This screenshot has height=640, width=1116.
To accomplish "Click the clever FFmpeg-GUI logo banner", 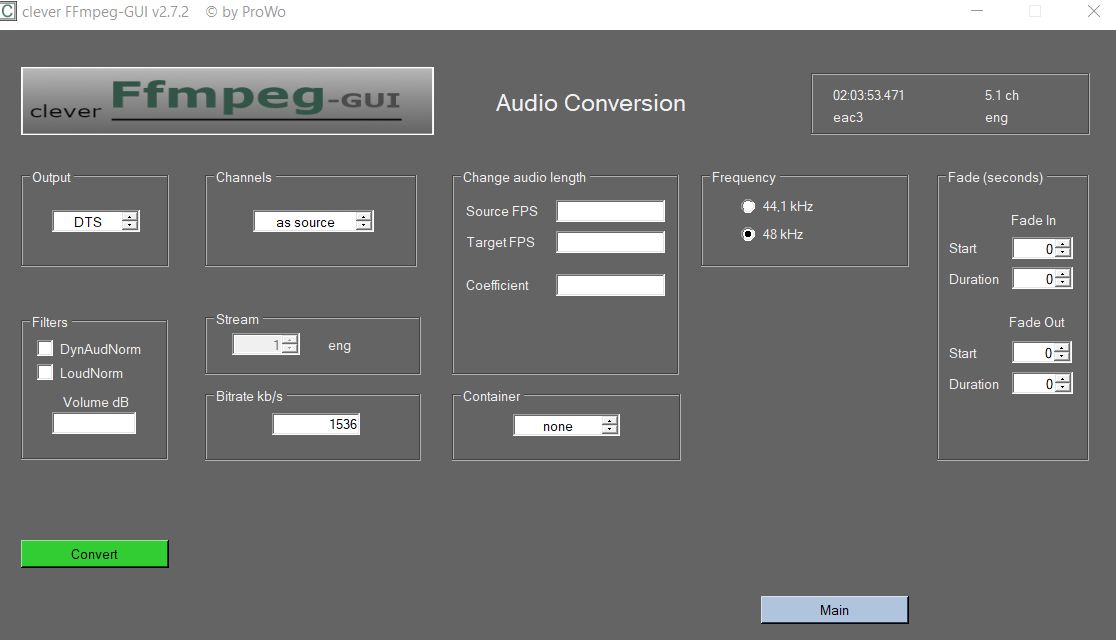I will coord(227,101).
